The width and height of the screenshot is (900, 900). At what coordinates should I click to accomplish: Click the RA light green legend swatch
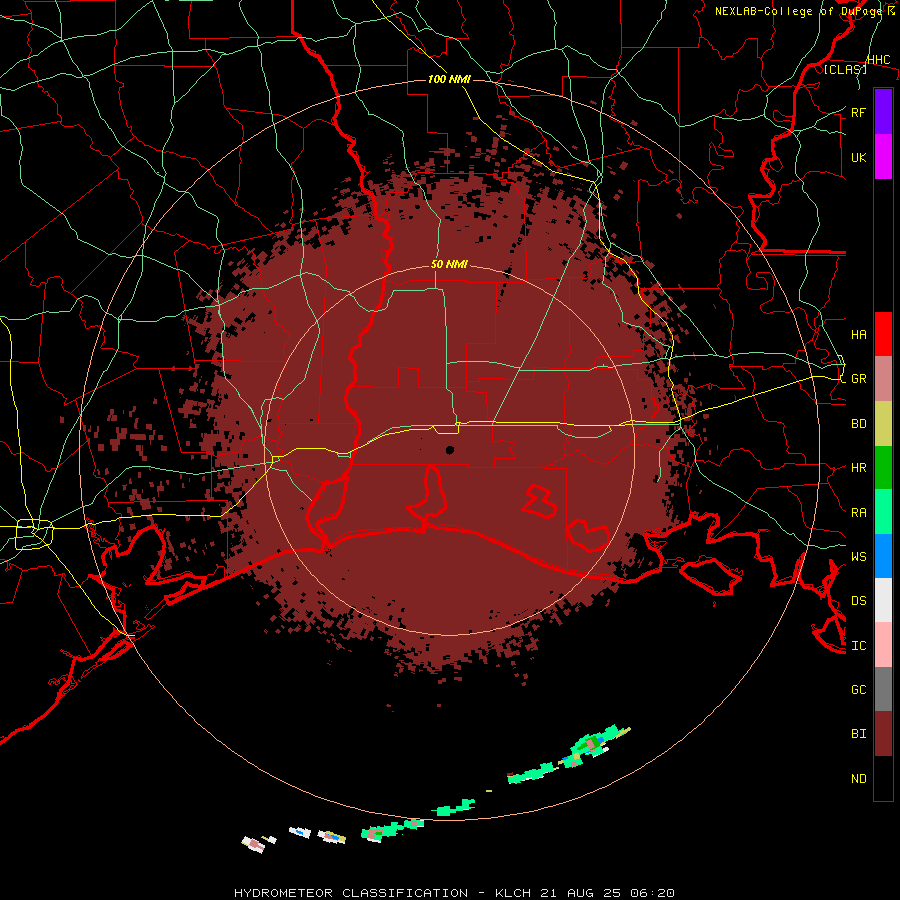coord(883,512)
